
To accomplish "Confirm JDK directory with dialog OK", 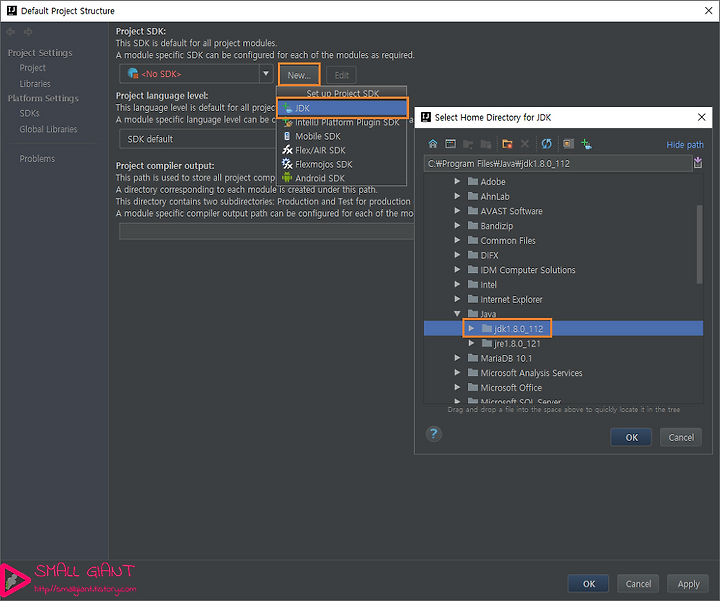I will click(631, 437).
